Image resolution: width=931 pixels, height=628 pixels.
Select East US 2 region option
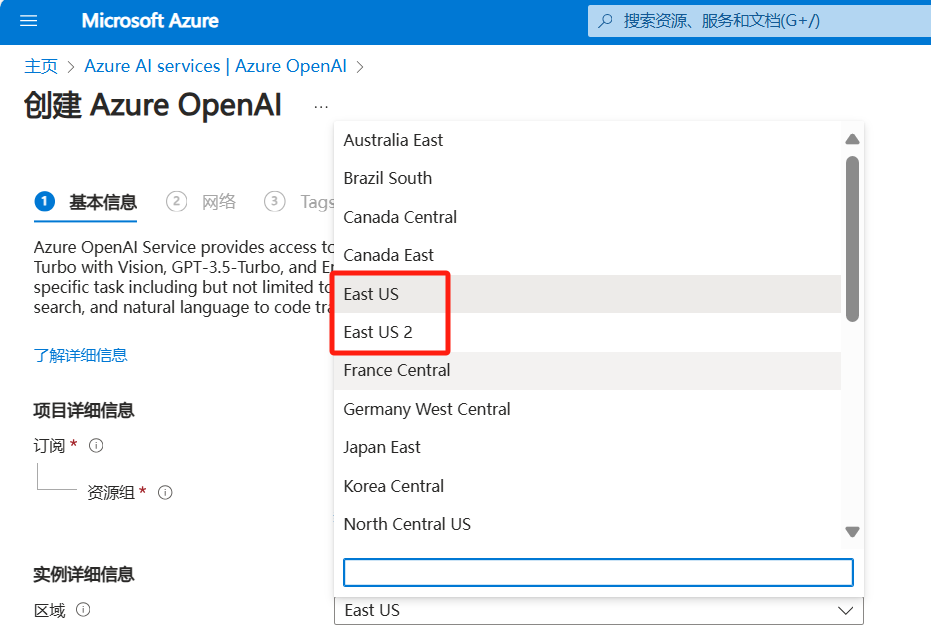tap(378, 332)
